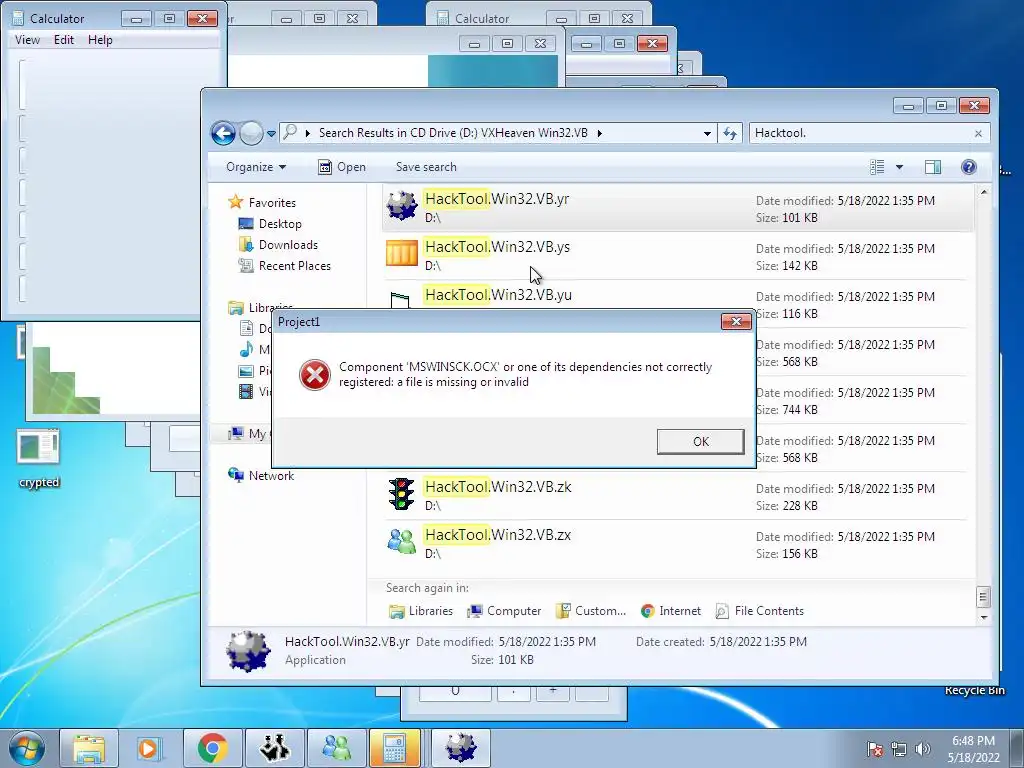Image resolution: width=1024 pixels, height=768 pixels.
Task: Click Save search in toolbar
Action: (x=426, y=167)
